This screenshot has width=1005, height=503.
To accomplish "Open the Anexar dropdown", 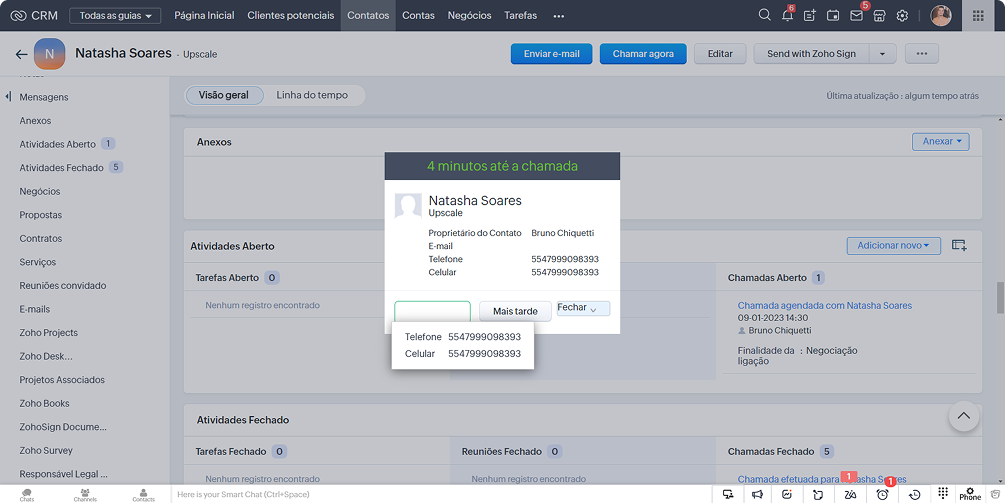I will (x=941, y=142).
